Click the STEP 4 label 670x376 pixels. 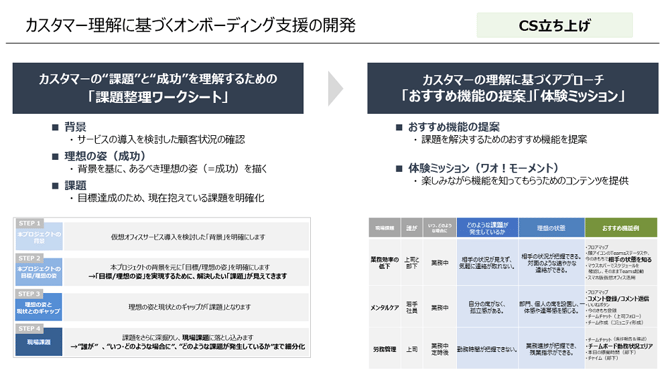(29, 328)
